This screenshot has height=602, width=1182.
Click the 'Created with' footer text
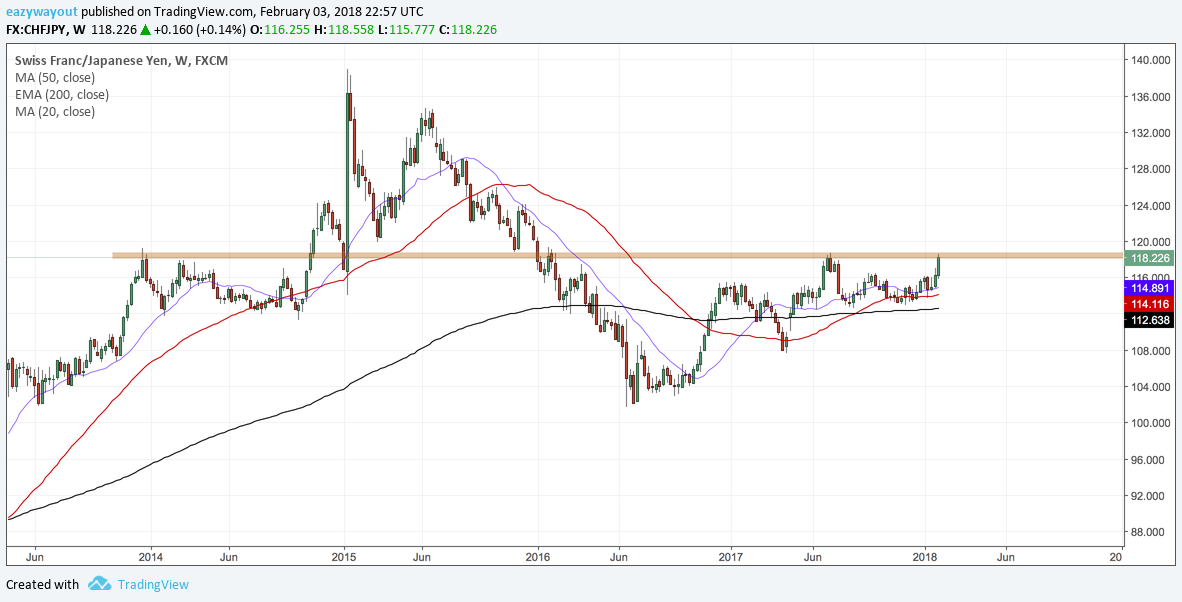point(42,584)
